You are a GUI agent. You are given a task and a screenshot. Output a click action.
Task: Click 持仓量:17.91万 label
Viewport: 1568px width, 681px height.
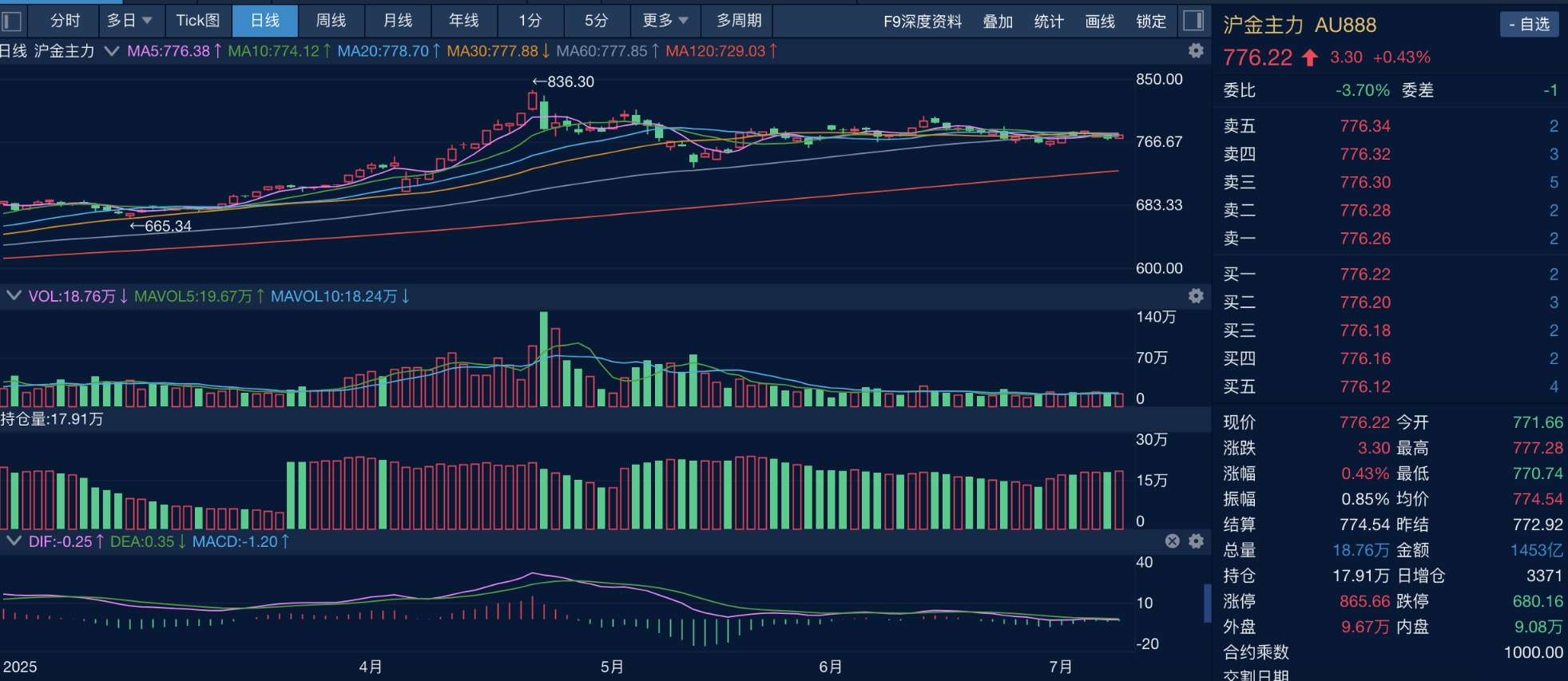tap(52, 419)
